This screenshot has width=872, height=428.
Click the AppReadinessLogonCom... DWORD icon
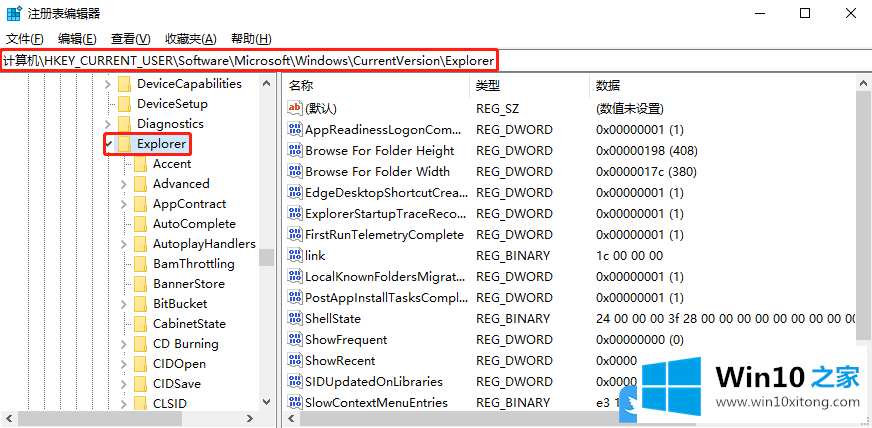[295, 130]
